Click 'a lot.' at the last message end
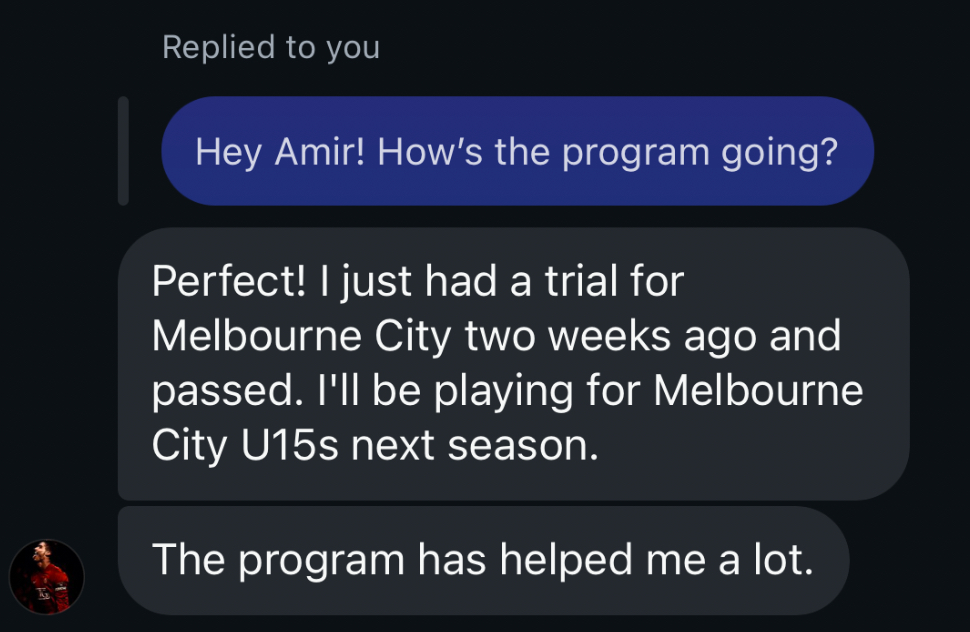 pyautogui.click(x=763, y=561)
